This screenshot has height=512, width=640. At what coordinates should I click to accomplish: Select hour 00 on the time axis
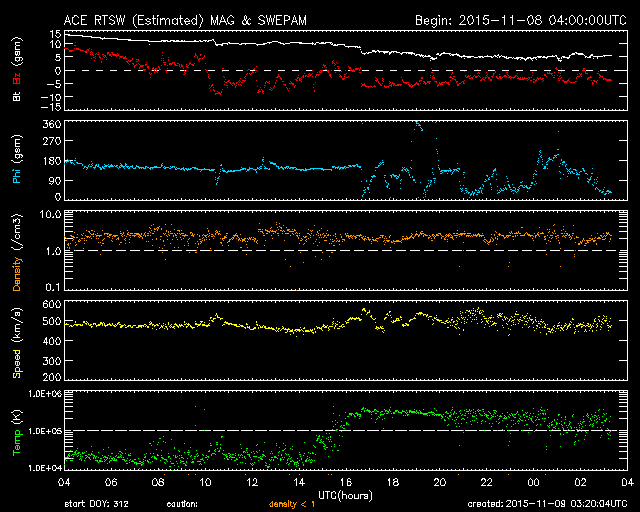531,481
